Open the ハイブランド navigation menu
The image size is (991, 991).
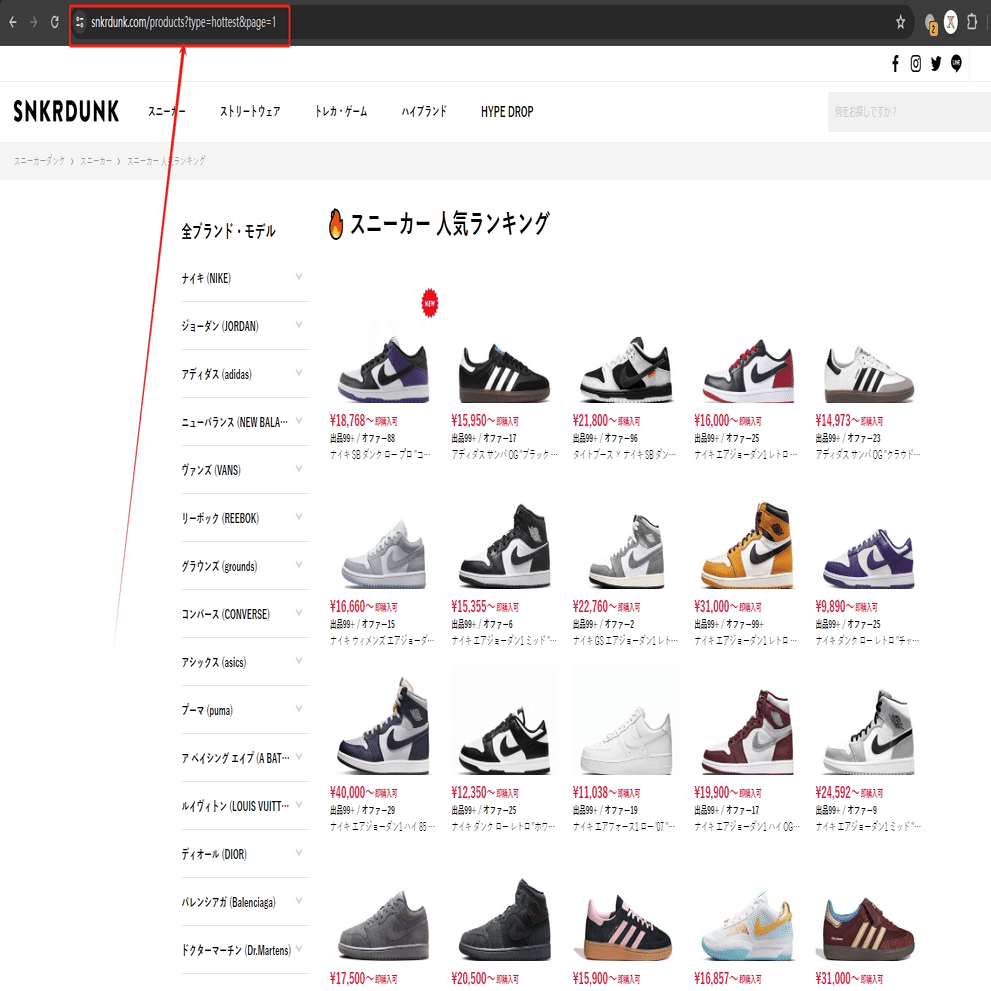(x=424, y=112)
